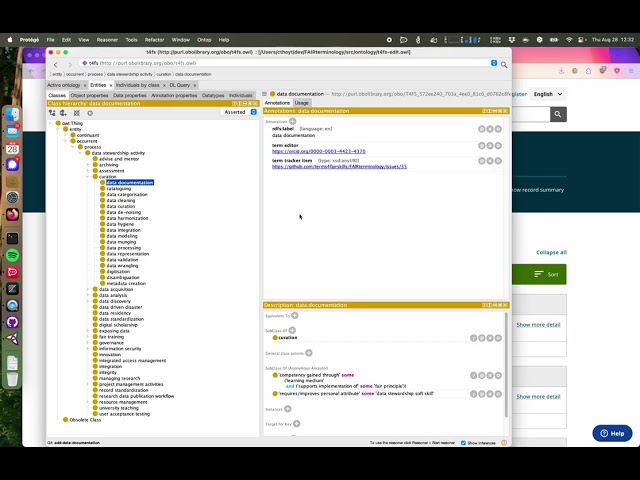Screen dimensions: 640x480
Task: Click the blue Help button
Action: [x=612, y=433]
